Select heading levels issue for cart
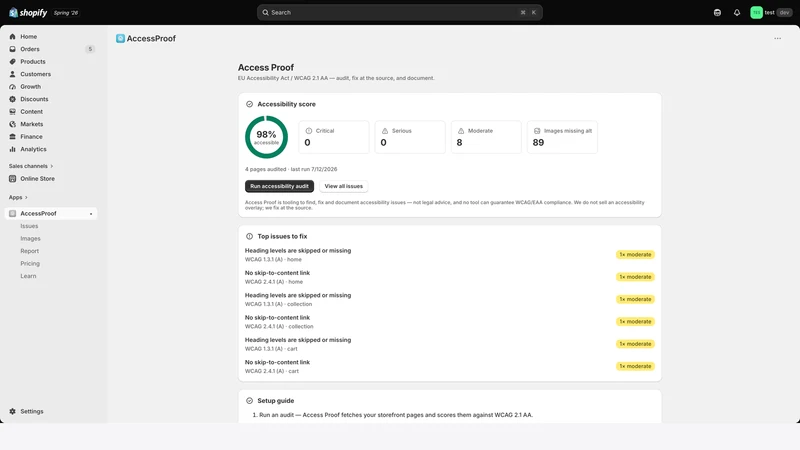This screenshot has height=450, width=800. pos(449,344)
